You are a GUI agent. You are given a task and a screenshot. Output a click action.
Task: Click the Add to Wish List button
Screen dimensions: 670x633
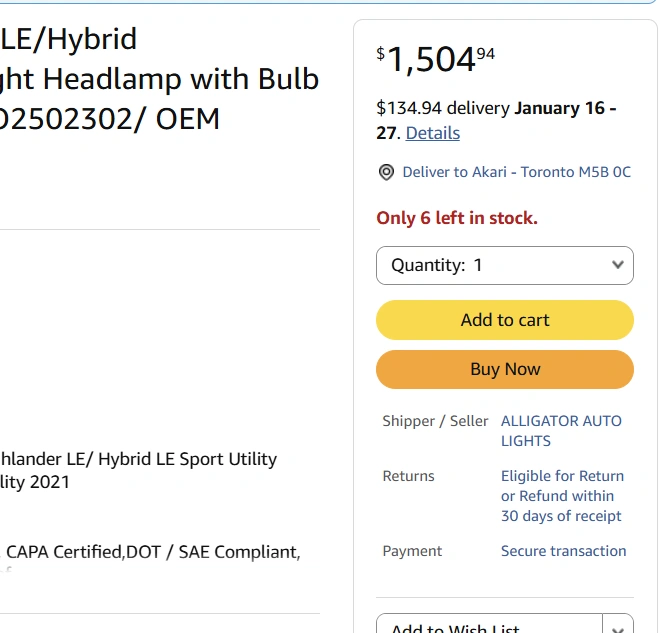pos(490,626)
